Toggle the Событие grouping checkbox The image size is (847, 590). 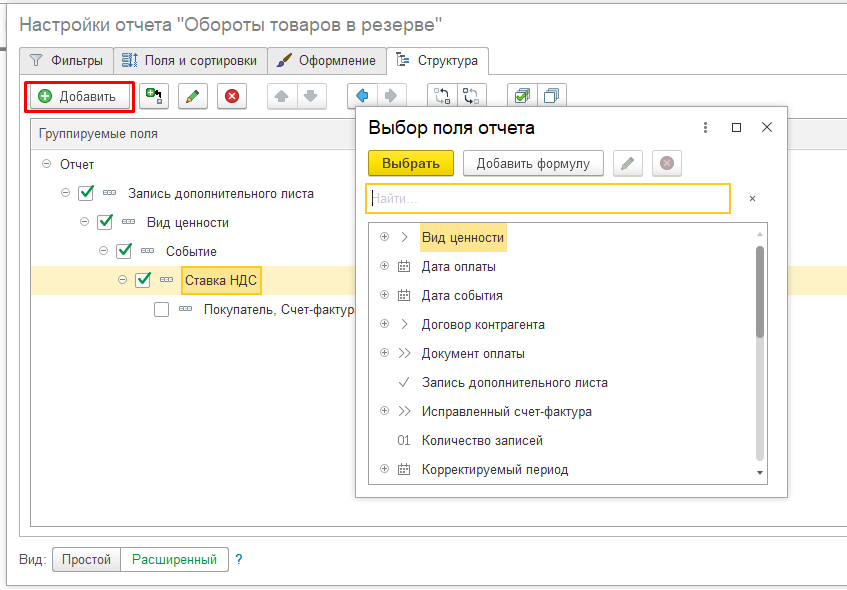click(x=124, y=251)
